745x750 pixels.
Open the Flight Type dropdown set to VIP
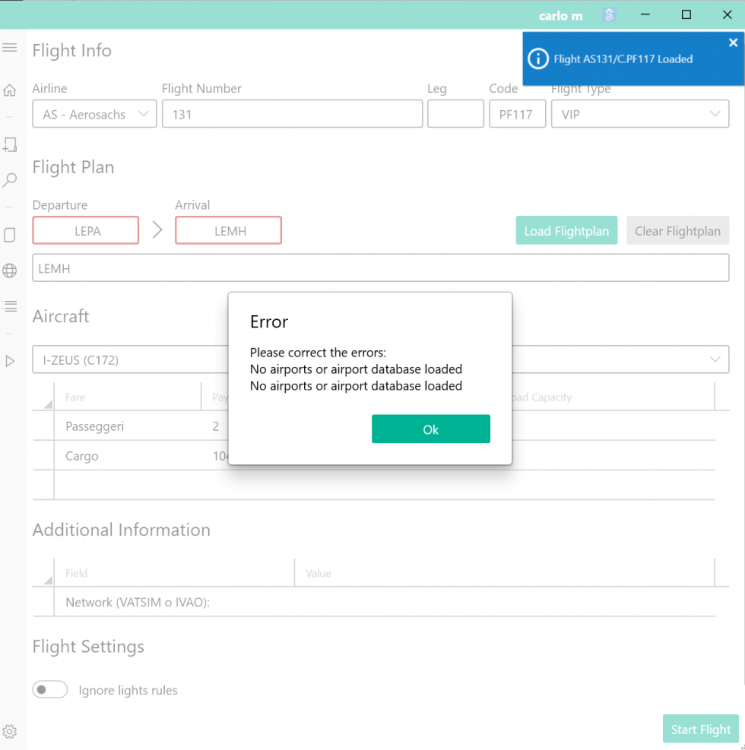640,114
